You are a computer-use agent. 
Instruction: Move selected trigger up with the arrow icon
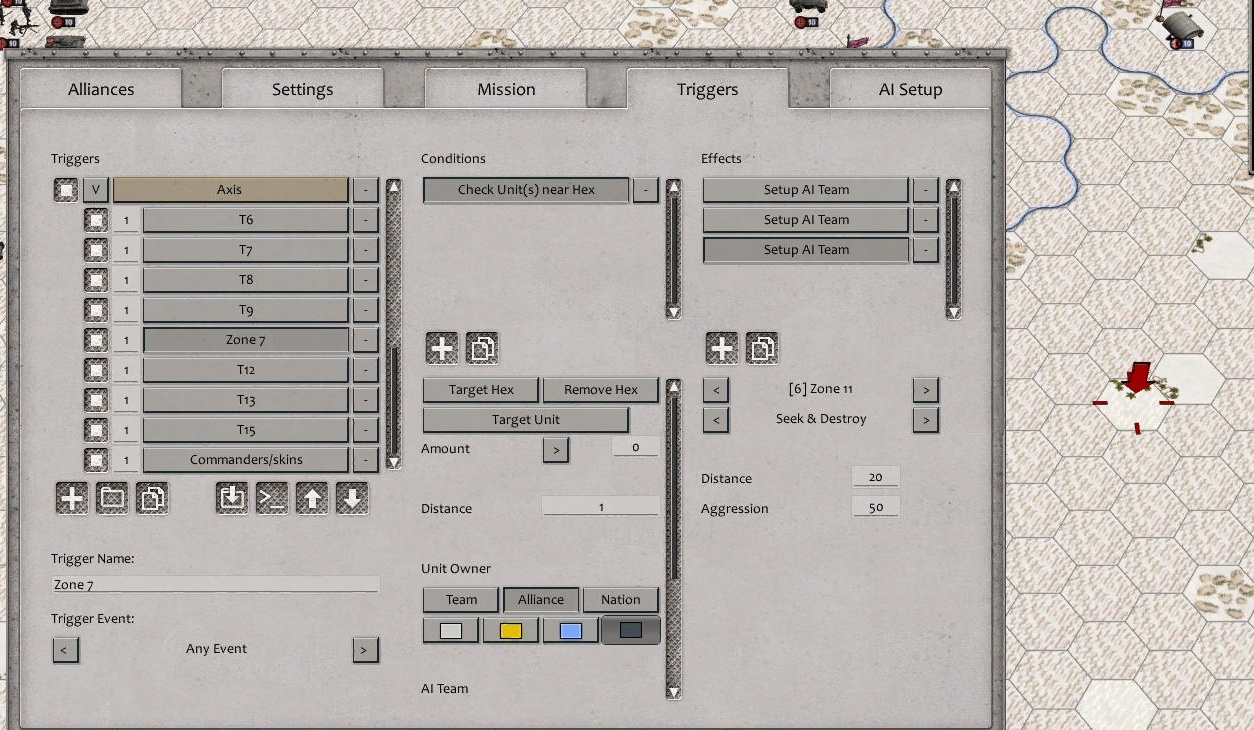[312, 497]
